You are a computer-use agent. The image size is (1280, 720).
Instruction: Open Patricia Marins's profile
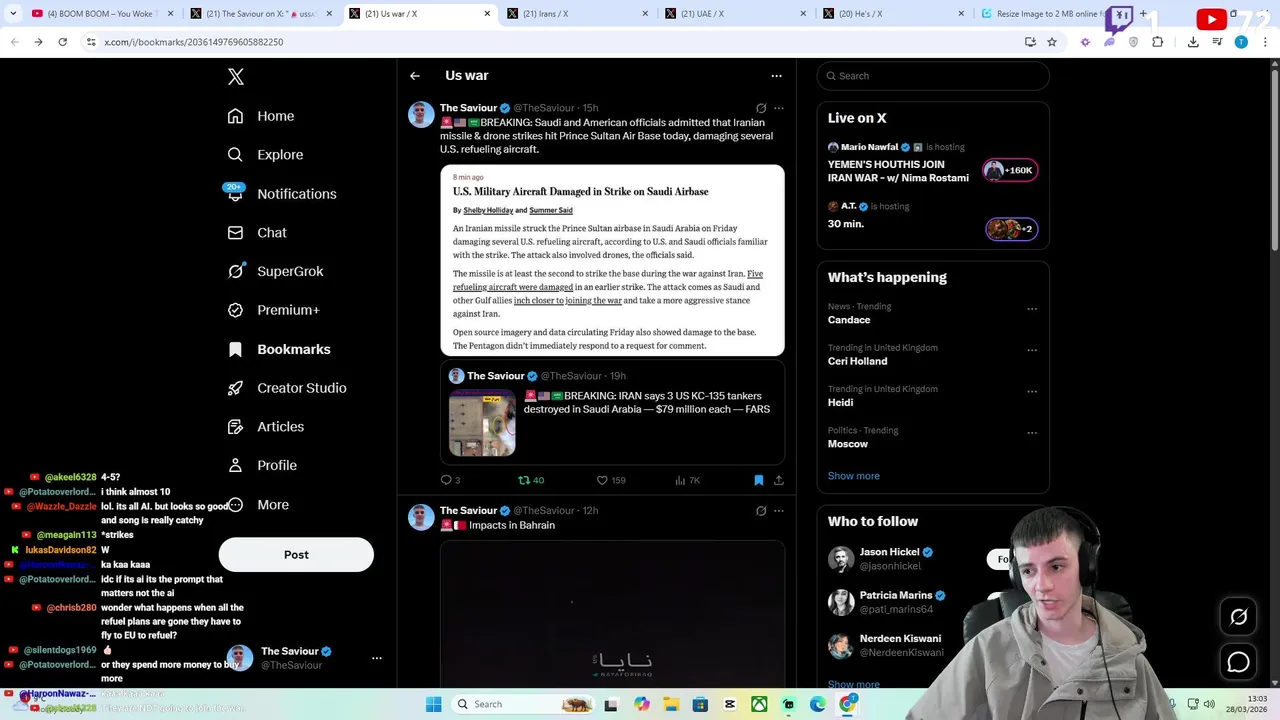click(896, 595)
